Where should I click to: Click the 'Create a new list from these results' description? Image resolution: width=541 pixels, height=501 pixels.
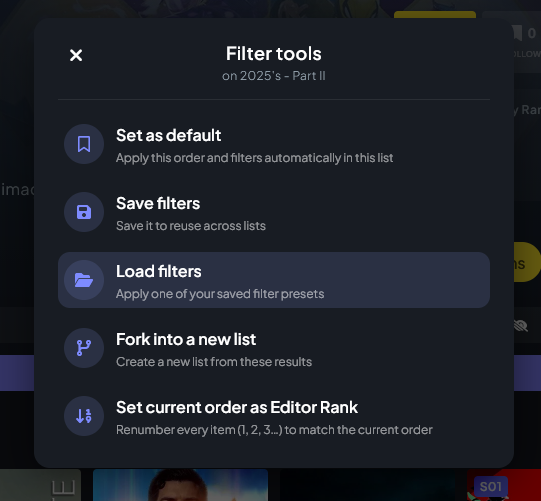click(x=214, y=362)
